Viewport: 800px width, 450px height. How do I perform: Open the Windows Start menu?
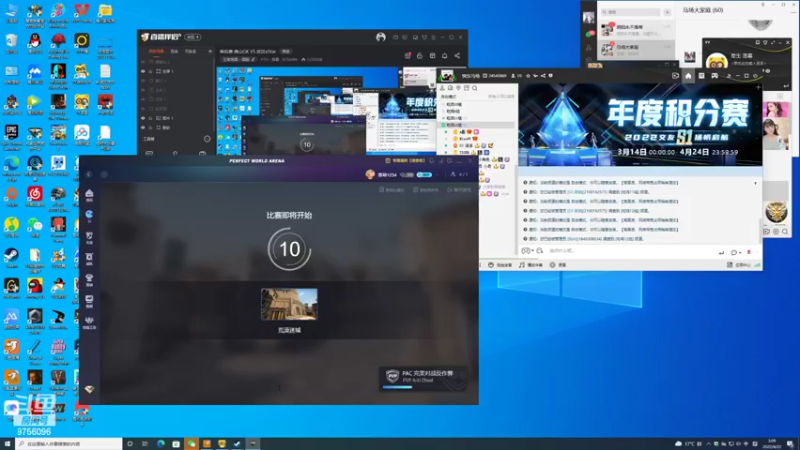click(7, 444)
